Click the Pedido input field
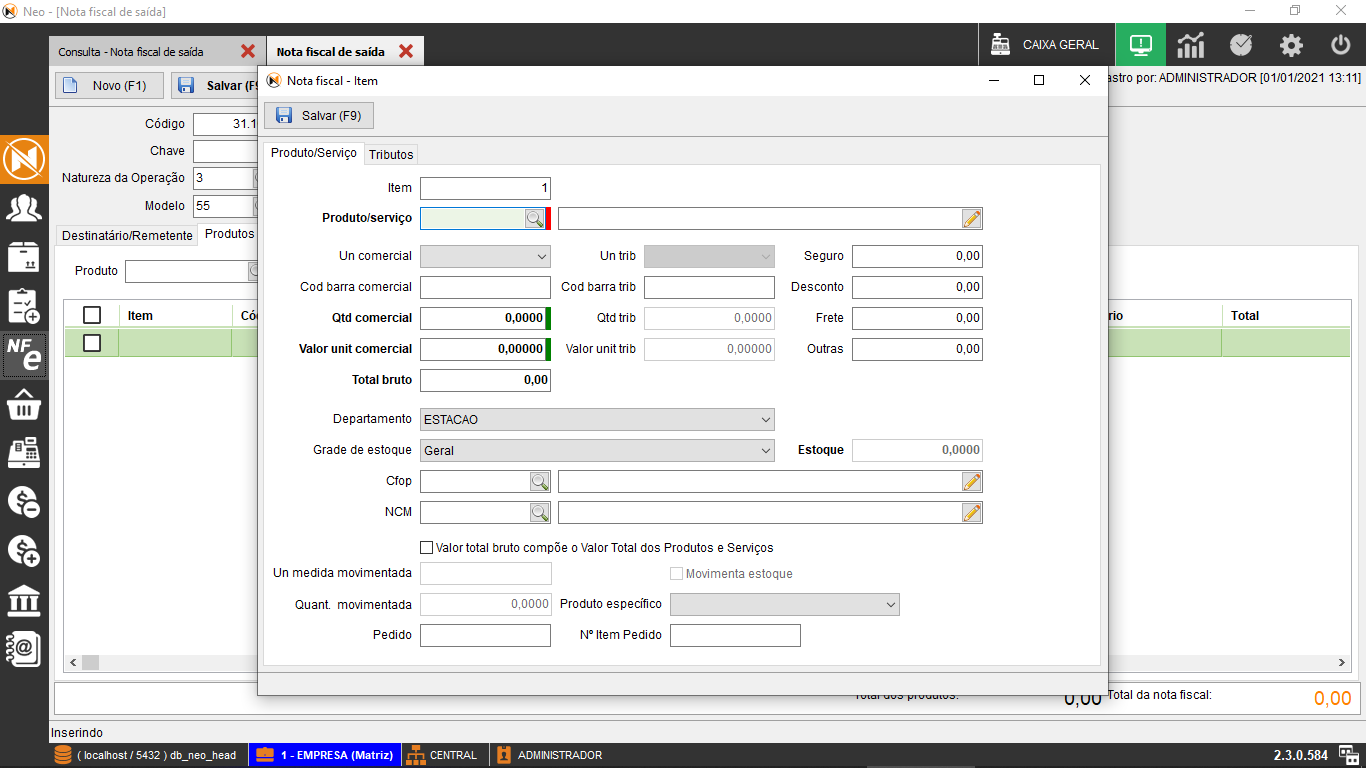This screenshot has width=1366, height=768. tap(485, 635)
